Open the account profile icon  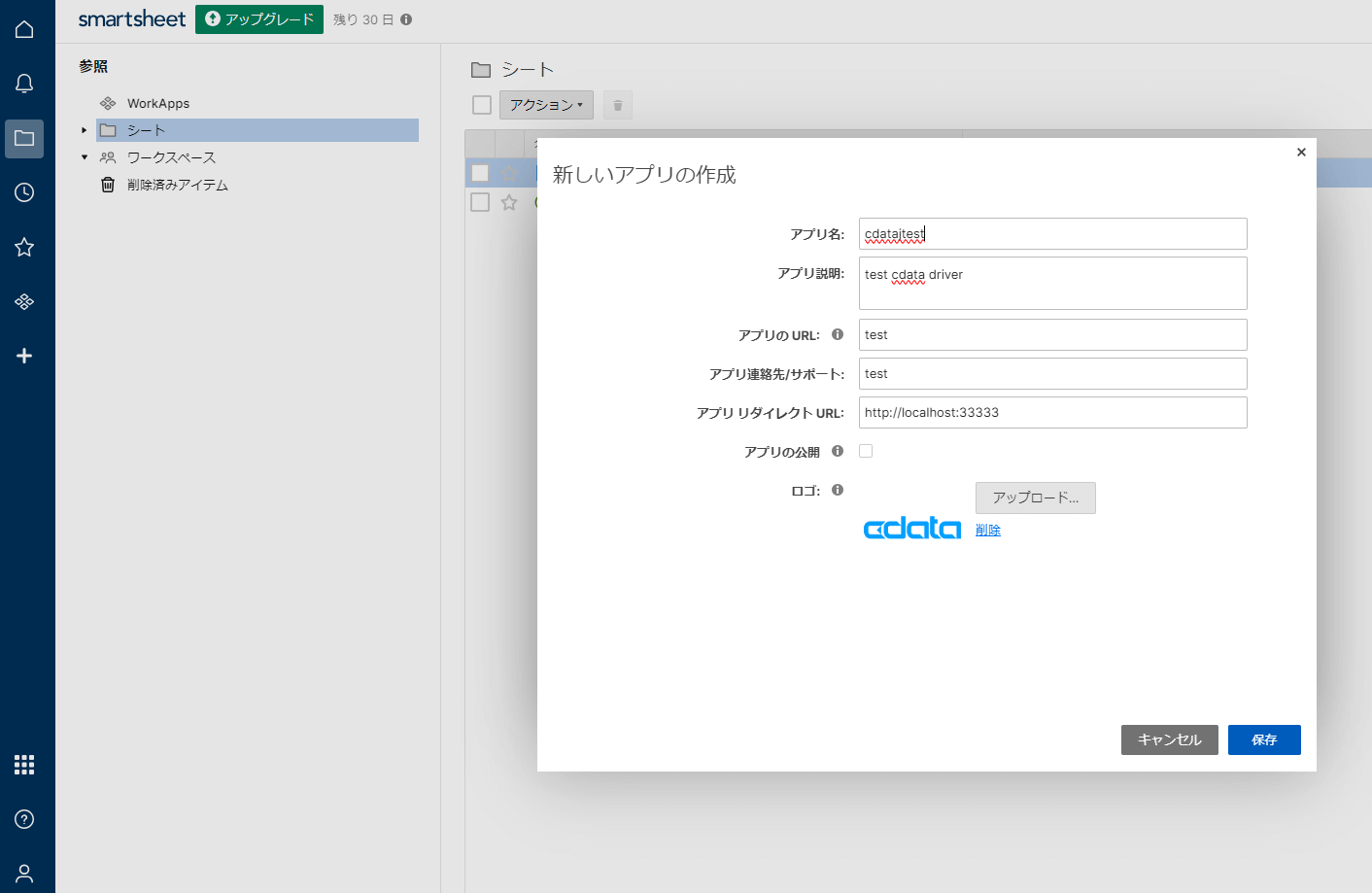(x=24, y=874)
